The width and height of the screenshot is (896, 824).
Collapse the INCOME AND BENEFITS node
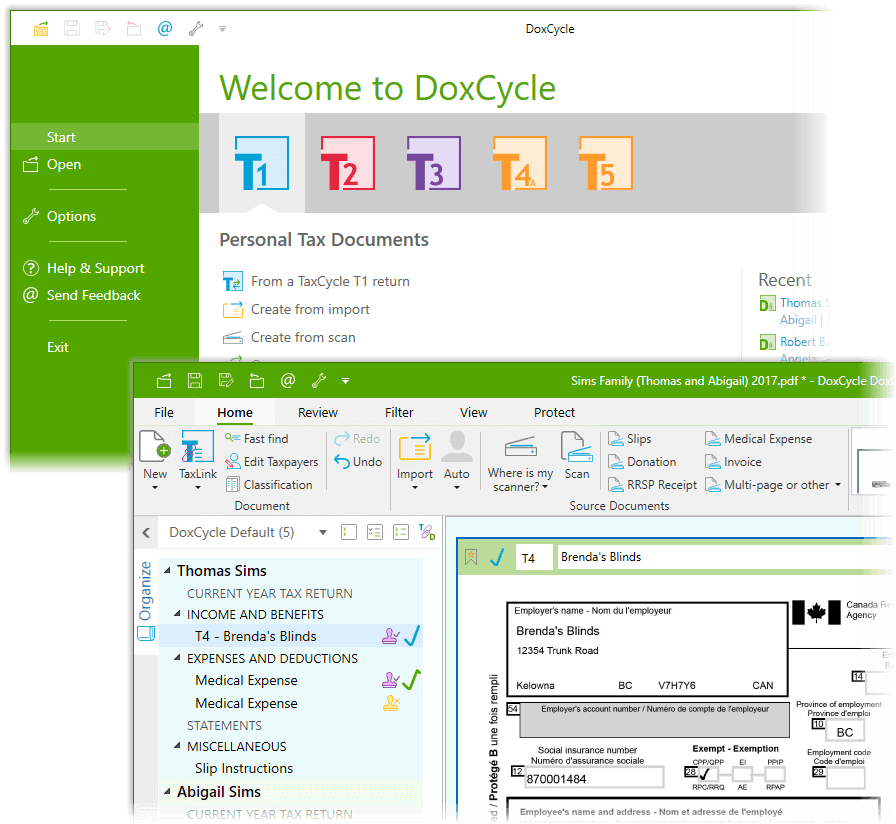(x=177, y=614)
